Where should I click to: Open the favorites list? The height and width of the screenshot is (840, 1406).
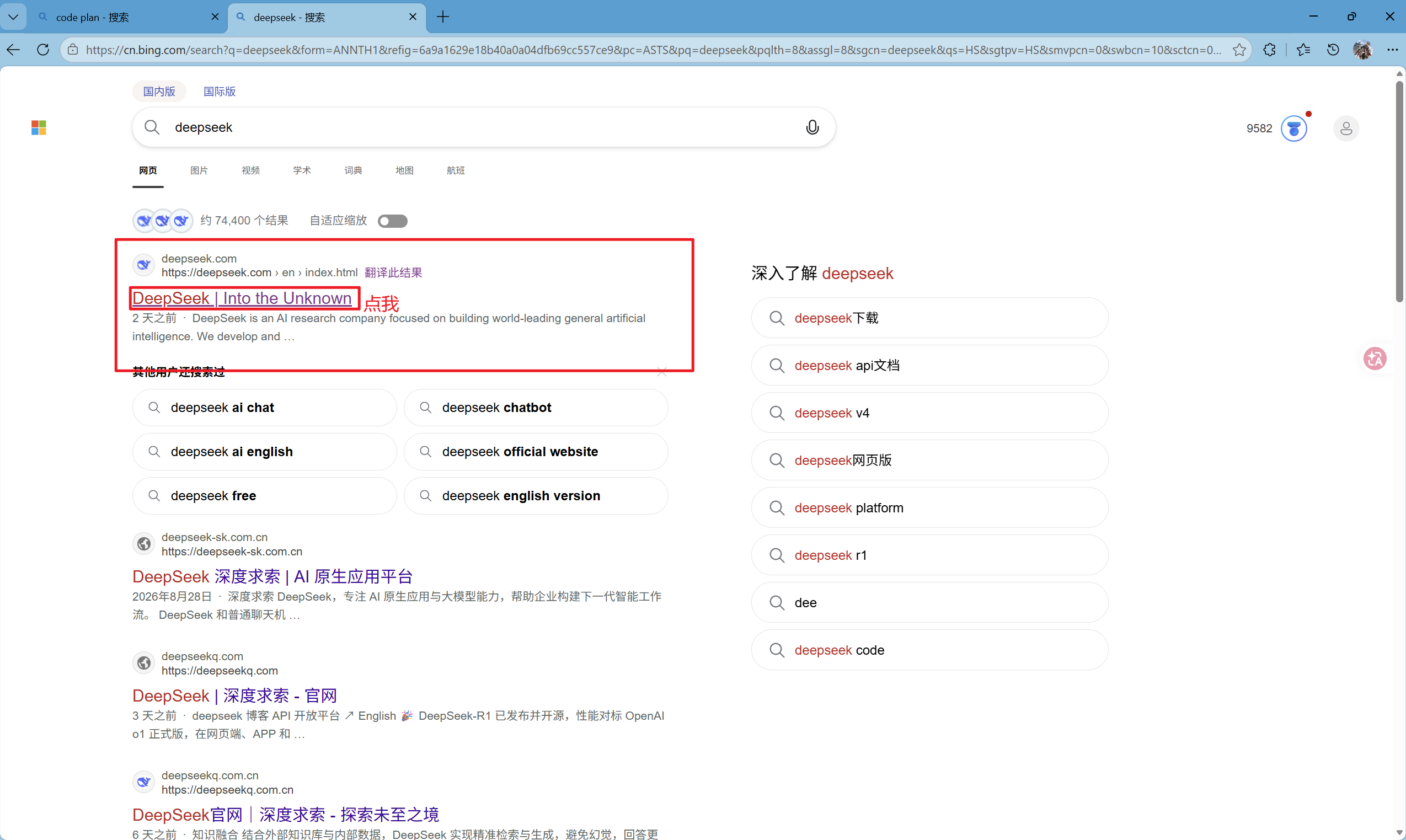click(x=1303, y=50)
